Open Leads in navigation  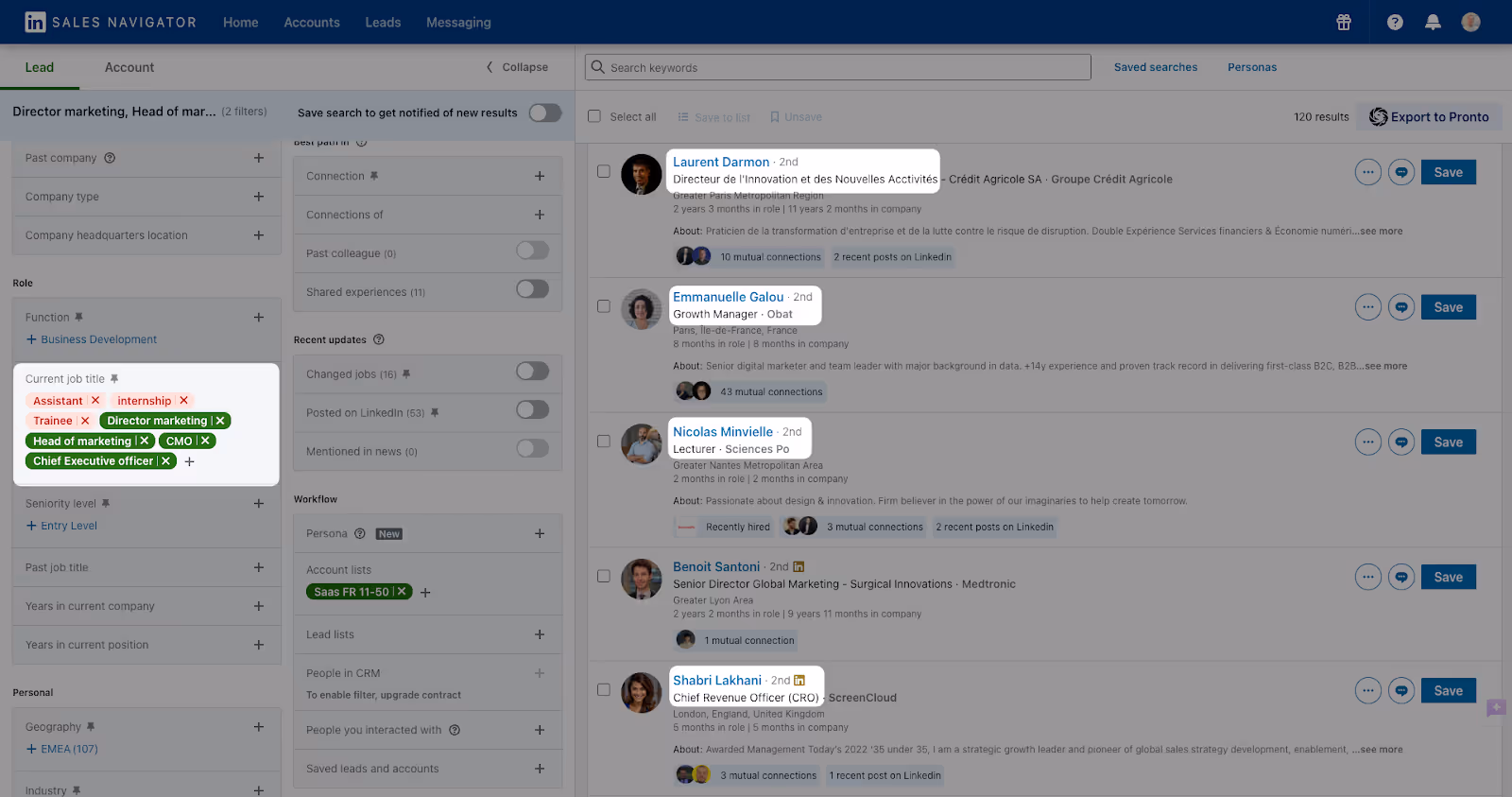coord(383,23)
